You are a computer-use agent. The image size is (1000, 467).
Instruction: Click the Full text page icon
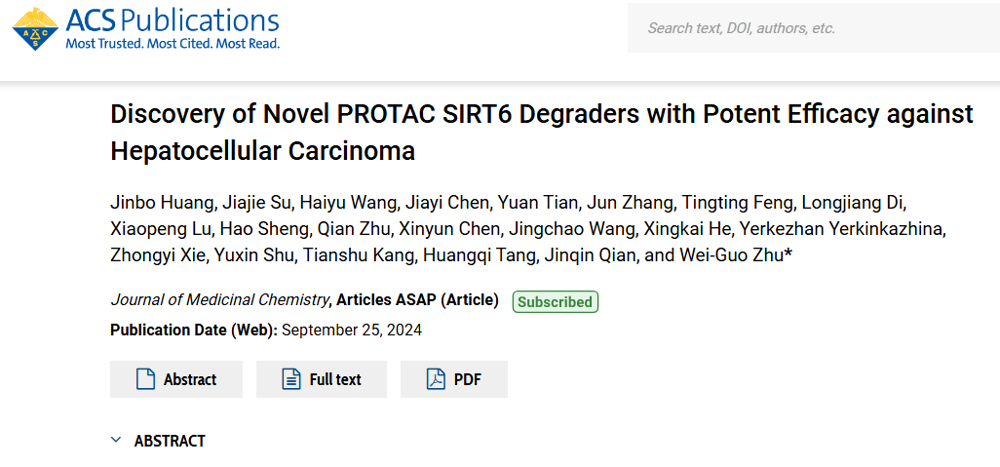291,379
